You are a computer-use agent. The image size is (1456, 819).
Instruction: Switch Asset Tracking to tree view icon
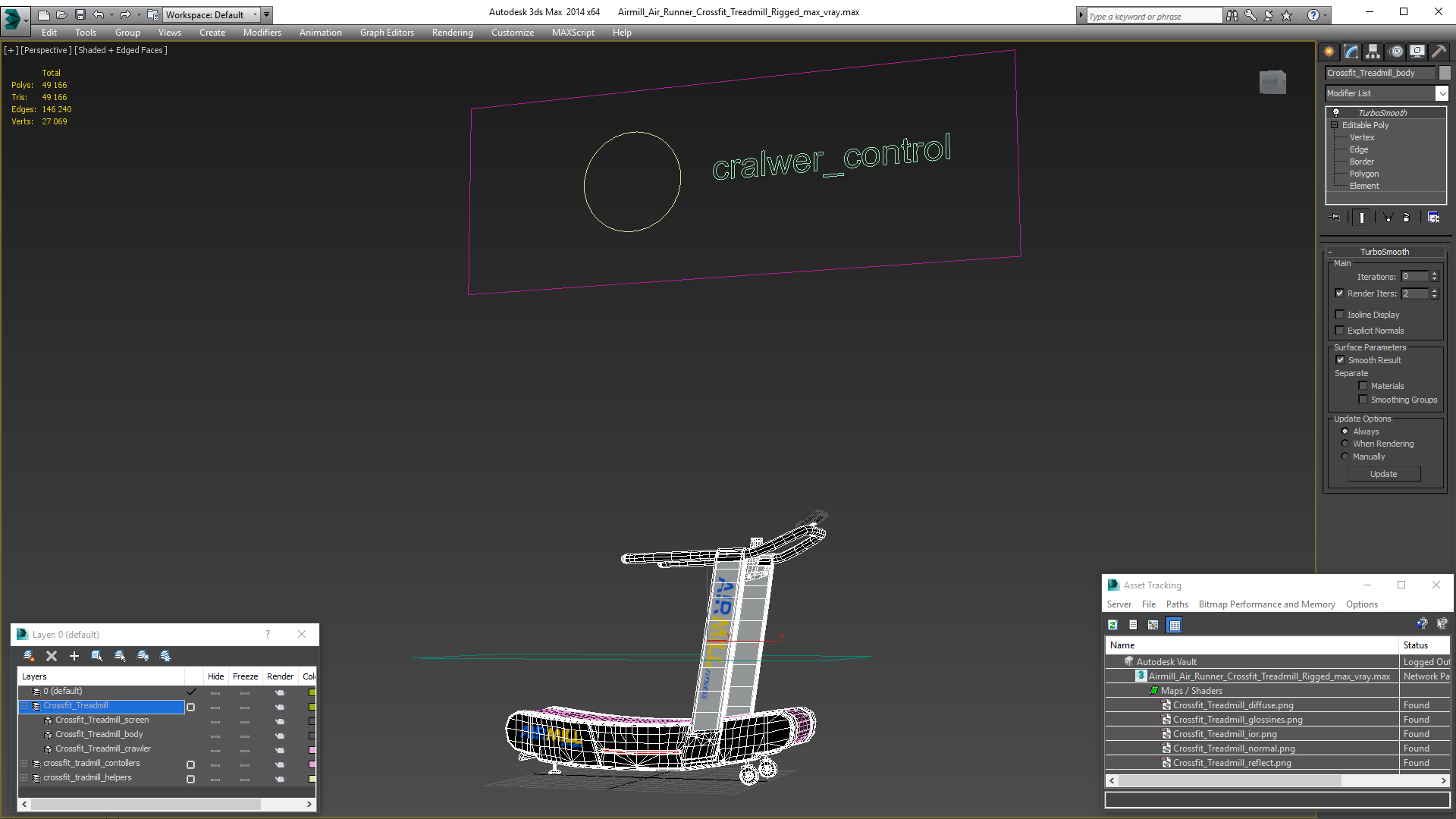pyautogui.click(x=1153, y=625)
